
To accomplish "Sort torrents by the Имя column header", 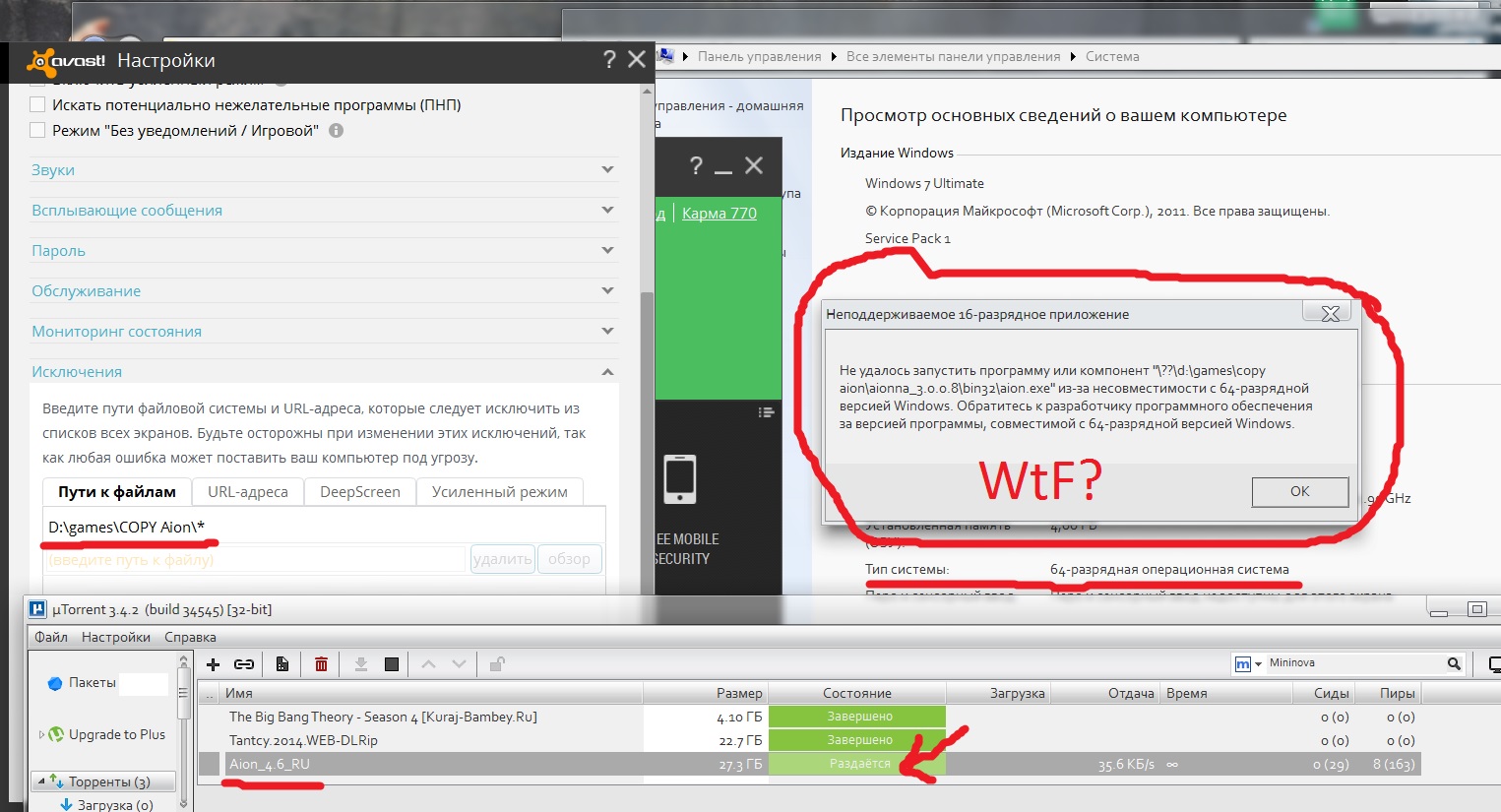I will (432, 693).
